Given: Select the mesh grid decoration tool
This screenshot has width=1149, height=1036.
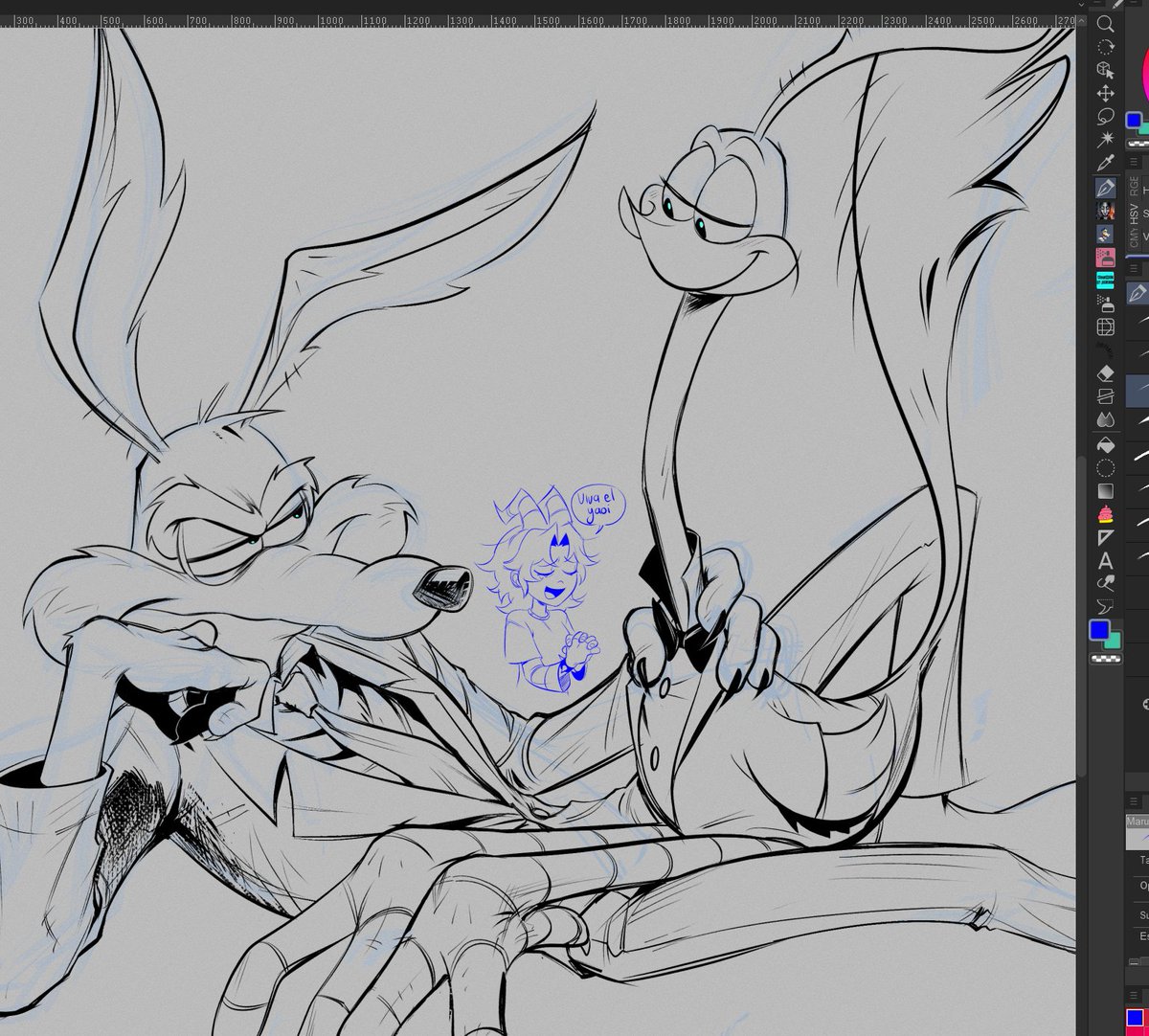Looking at the screenshot, I should pos(1106,327).
